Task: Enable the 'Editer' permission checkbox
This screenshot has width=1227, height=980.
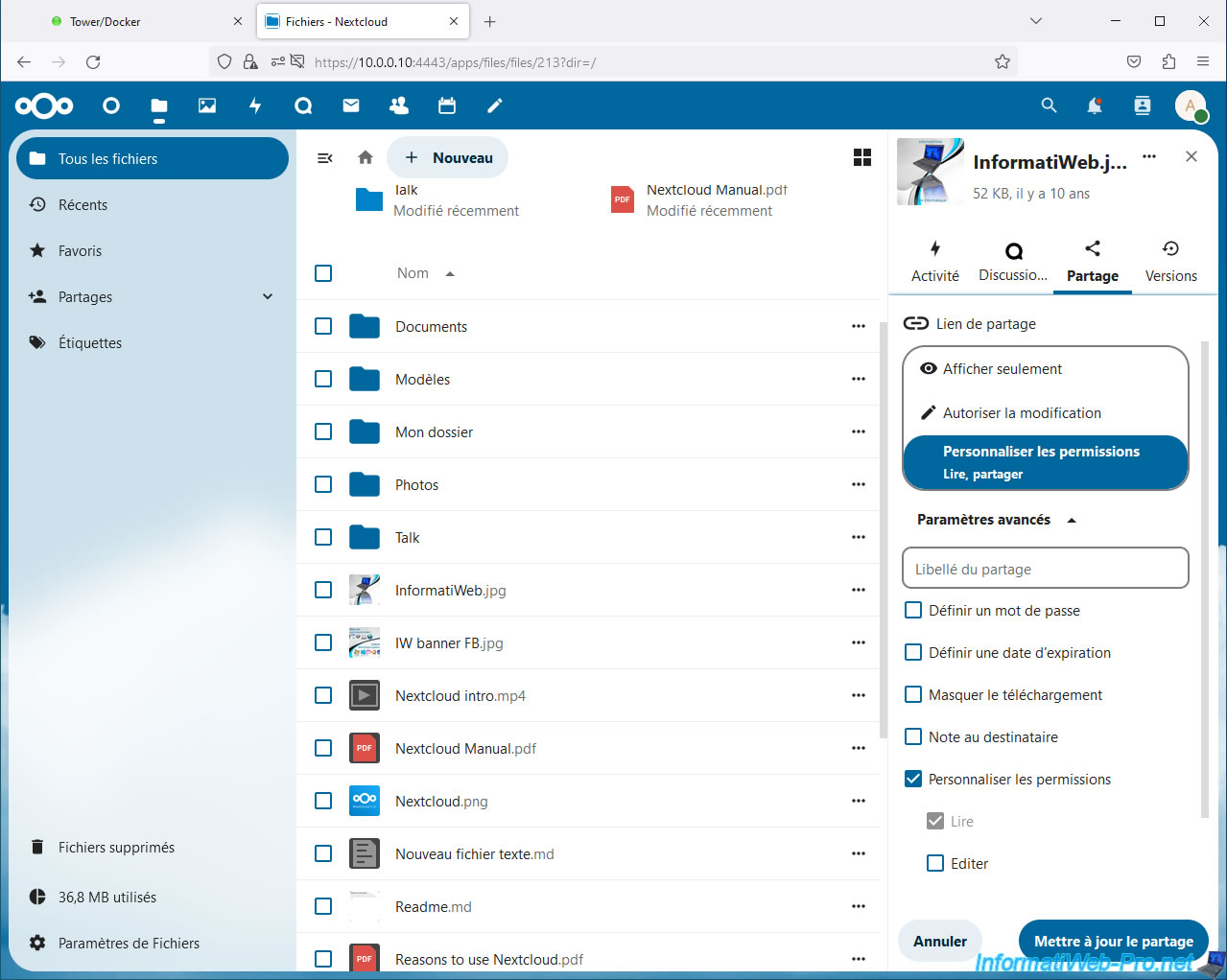Action: pyautogui.click(x=935, y=864)
